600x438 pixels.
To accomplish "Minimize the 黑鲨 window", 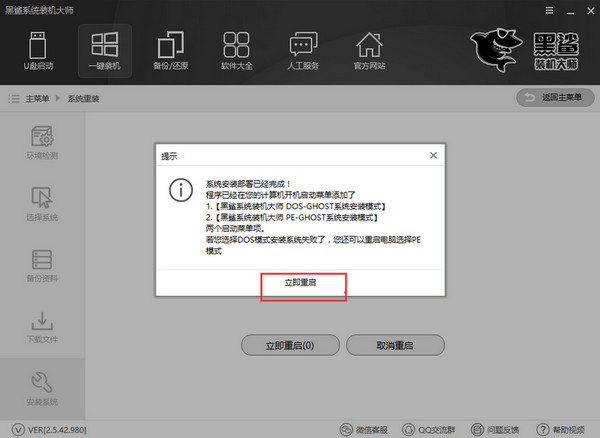I will coord(570,11).
